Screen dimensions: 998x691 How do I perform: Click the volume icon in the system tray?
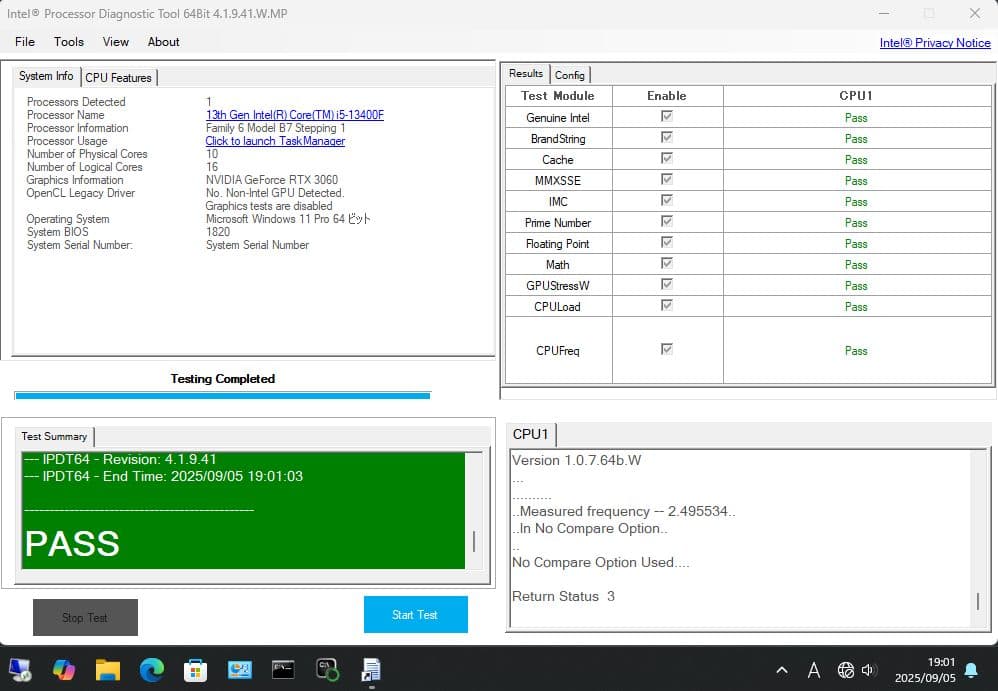867,670
